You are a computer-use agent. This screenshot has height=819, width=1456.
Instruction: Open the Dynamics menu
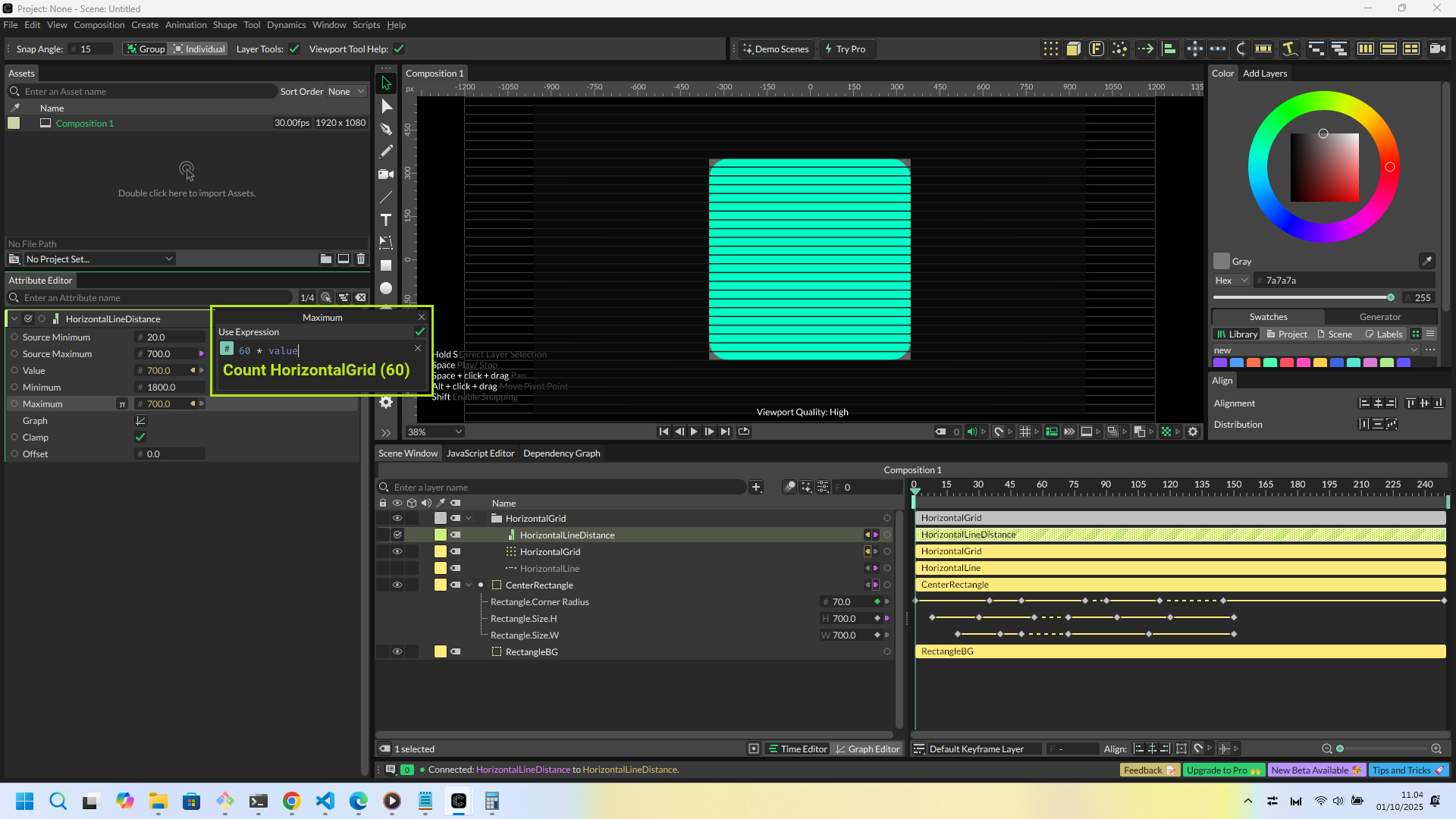286,25
